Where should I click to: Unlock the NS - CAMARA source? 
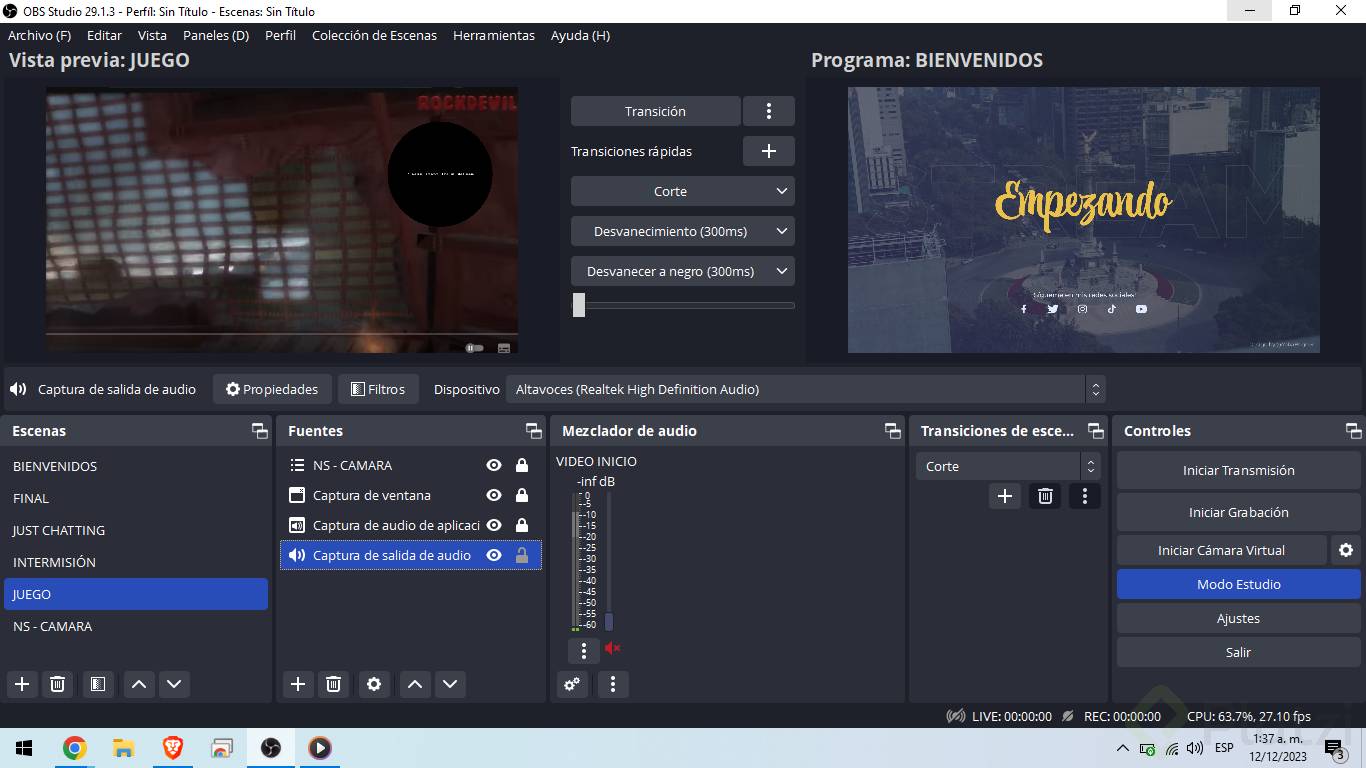[x=522, y=465]
